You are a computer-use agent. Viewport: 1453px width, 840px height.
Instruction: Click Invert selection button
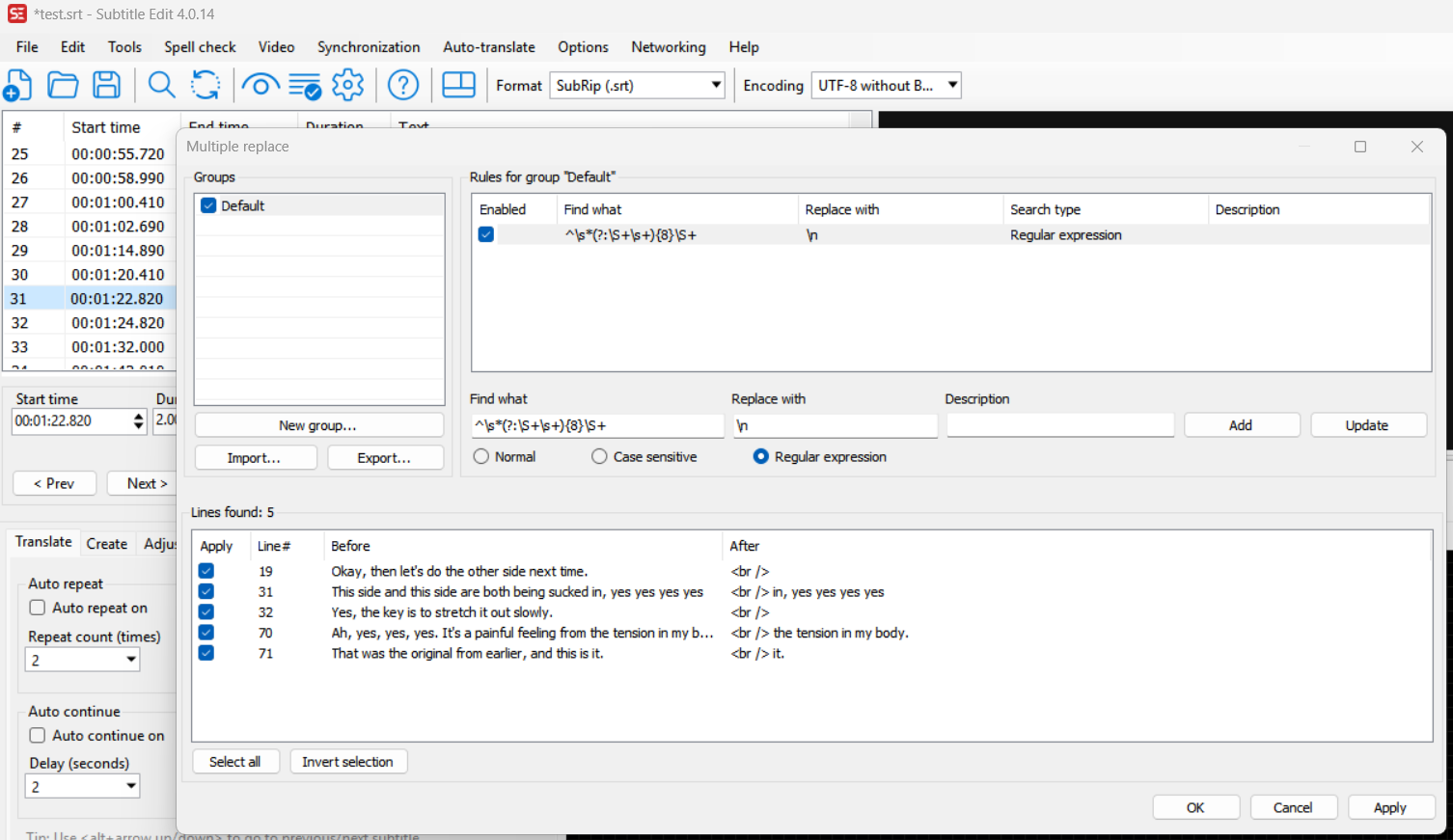(x=348, y=762)
